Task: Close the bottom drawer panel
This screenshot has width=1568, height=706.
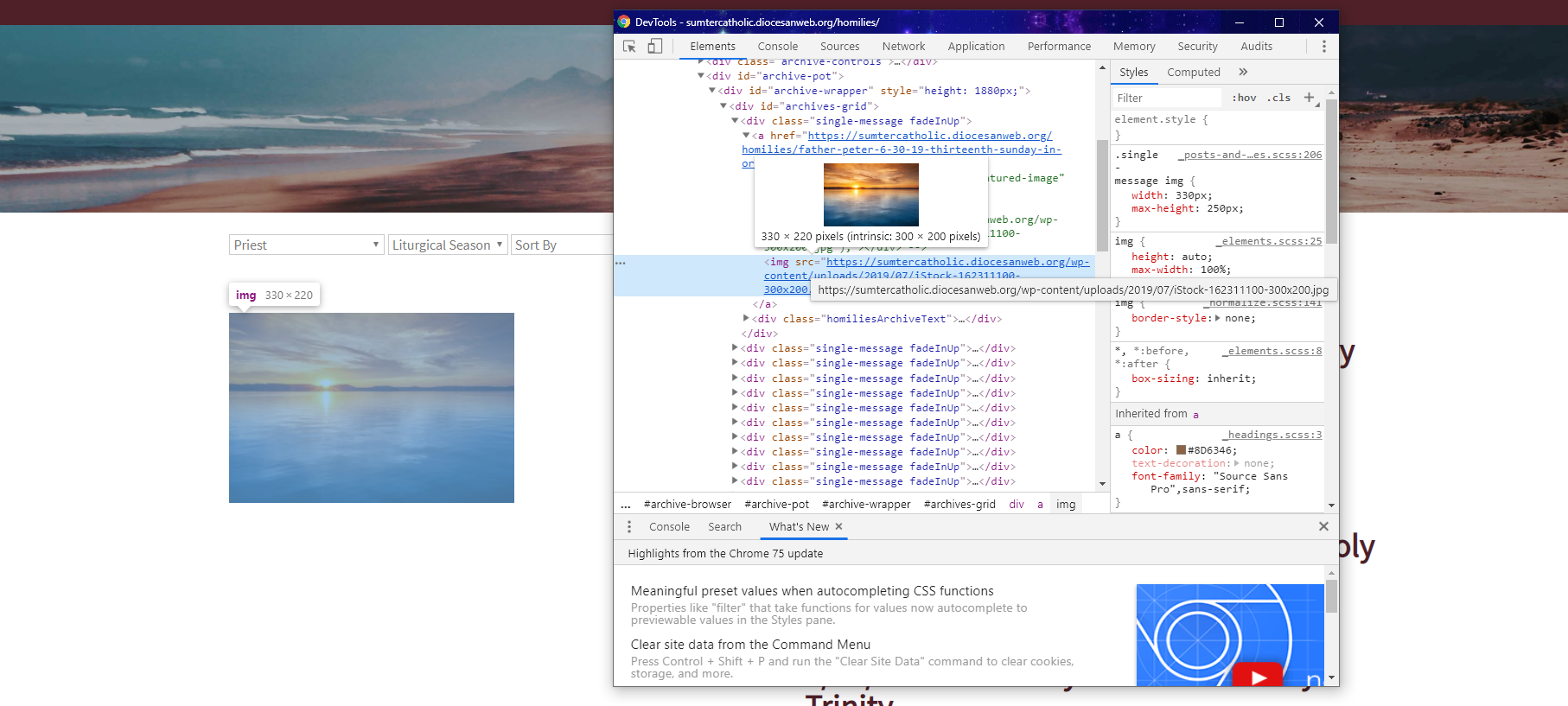Action: 1323,526
